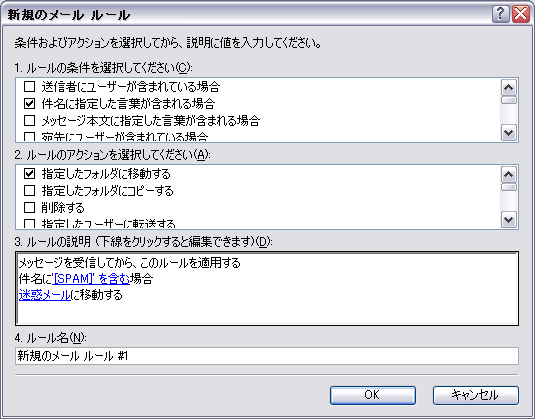Open the 迷惑メール folder link
Screen dimensions: 535x419
click(45, 295)
